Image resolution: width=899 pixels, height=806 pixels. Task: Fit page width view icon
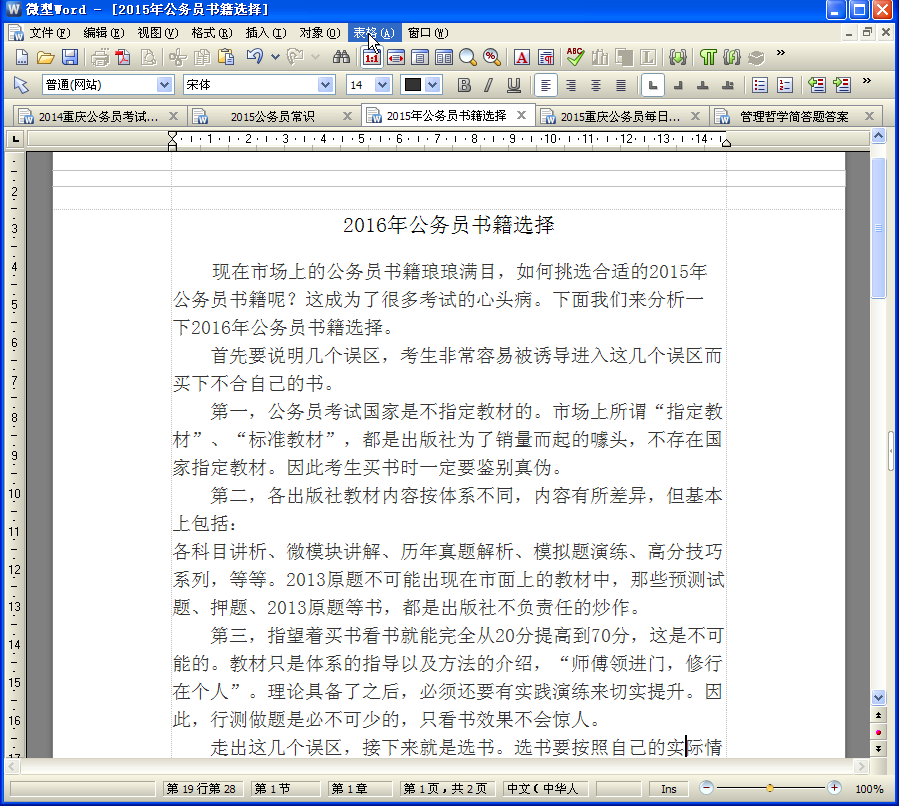click(396, 57)
